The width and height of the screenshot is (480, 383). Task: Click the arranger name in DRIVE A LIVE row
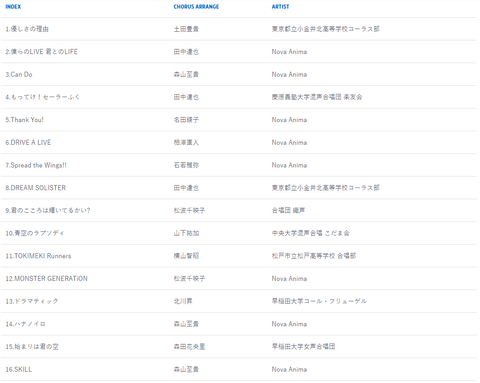(x=186, y=142)
